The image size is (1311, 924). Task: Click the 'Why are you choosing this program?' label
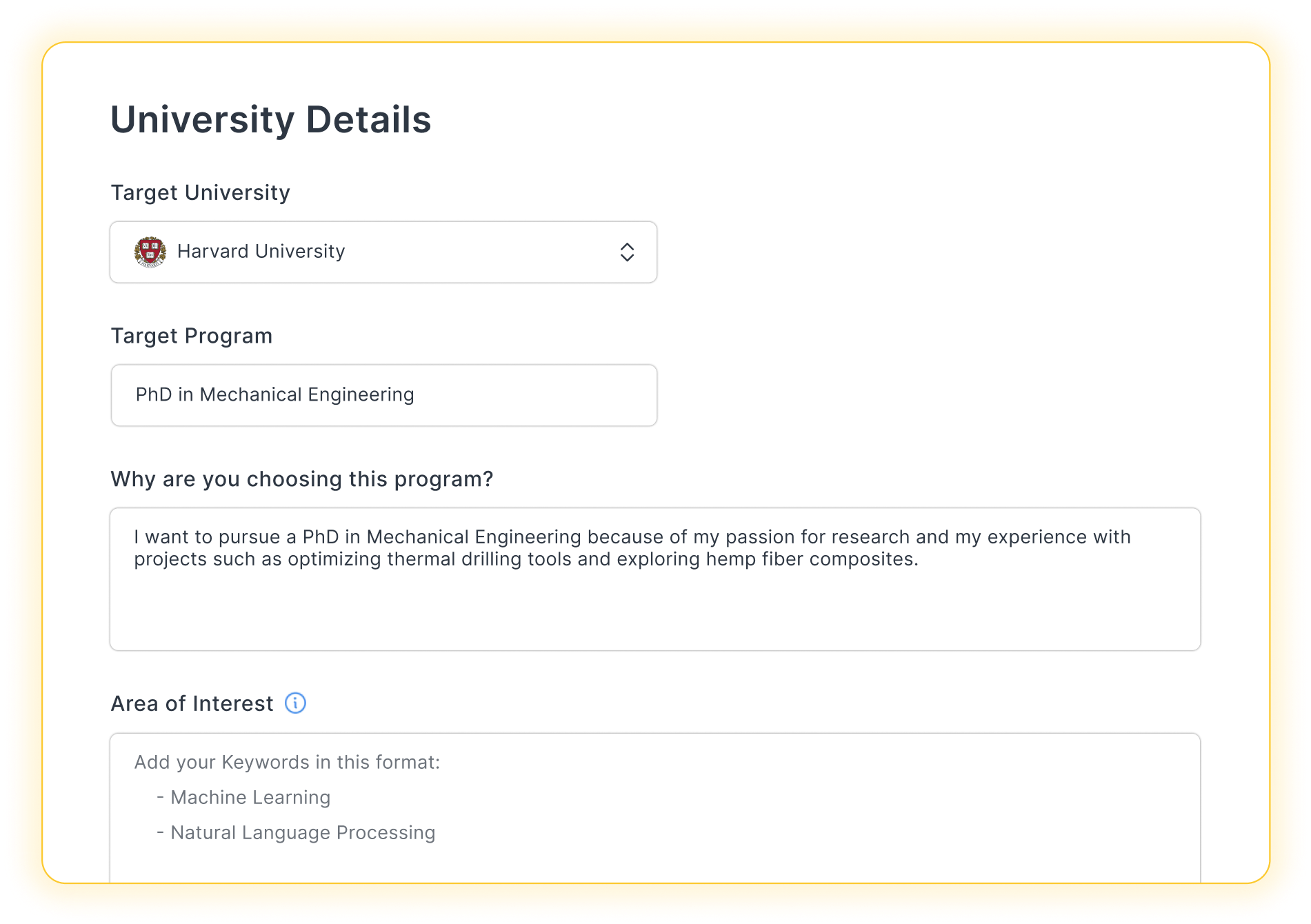301,479
